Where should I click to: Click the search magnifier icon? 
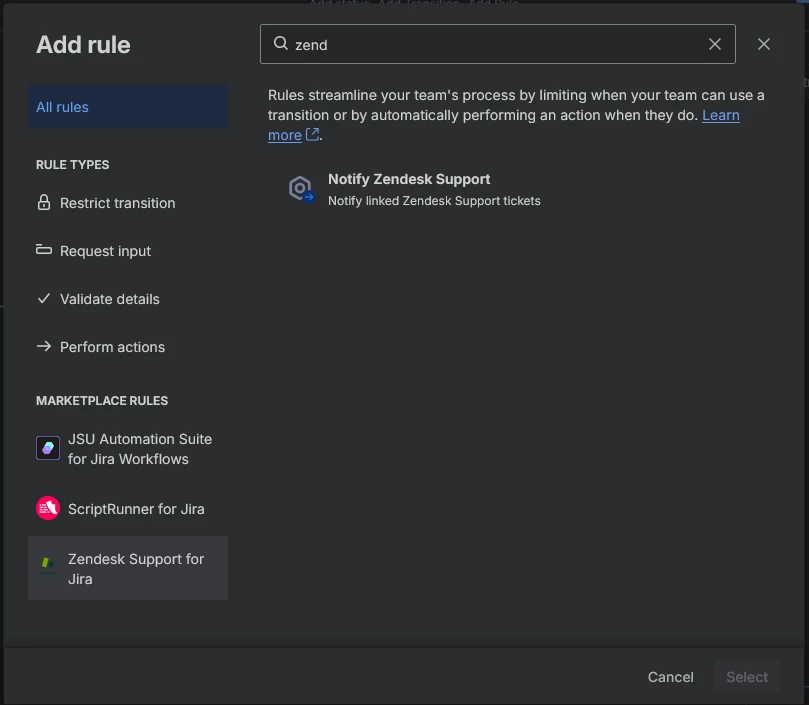click(281, 44)
